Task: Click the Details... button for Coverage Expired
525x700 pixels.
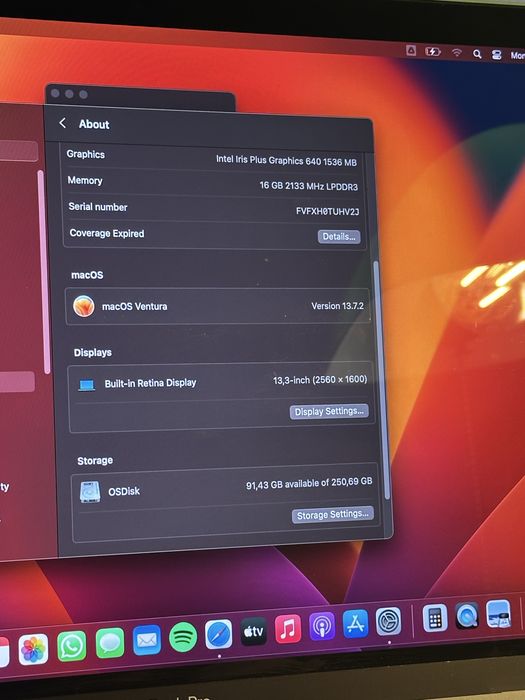Action: [x=339, y=237]
